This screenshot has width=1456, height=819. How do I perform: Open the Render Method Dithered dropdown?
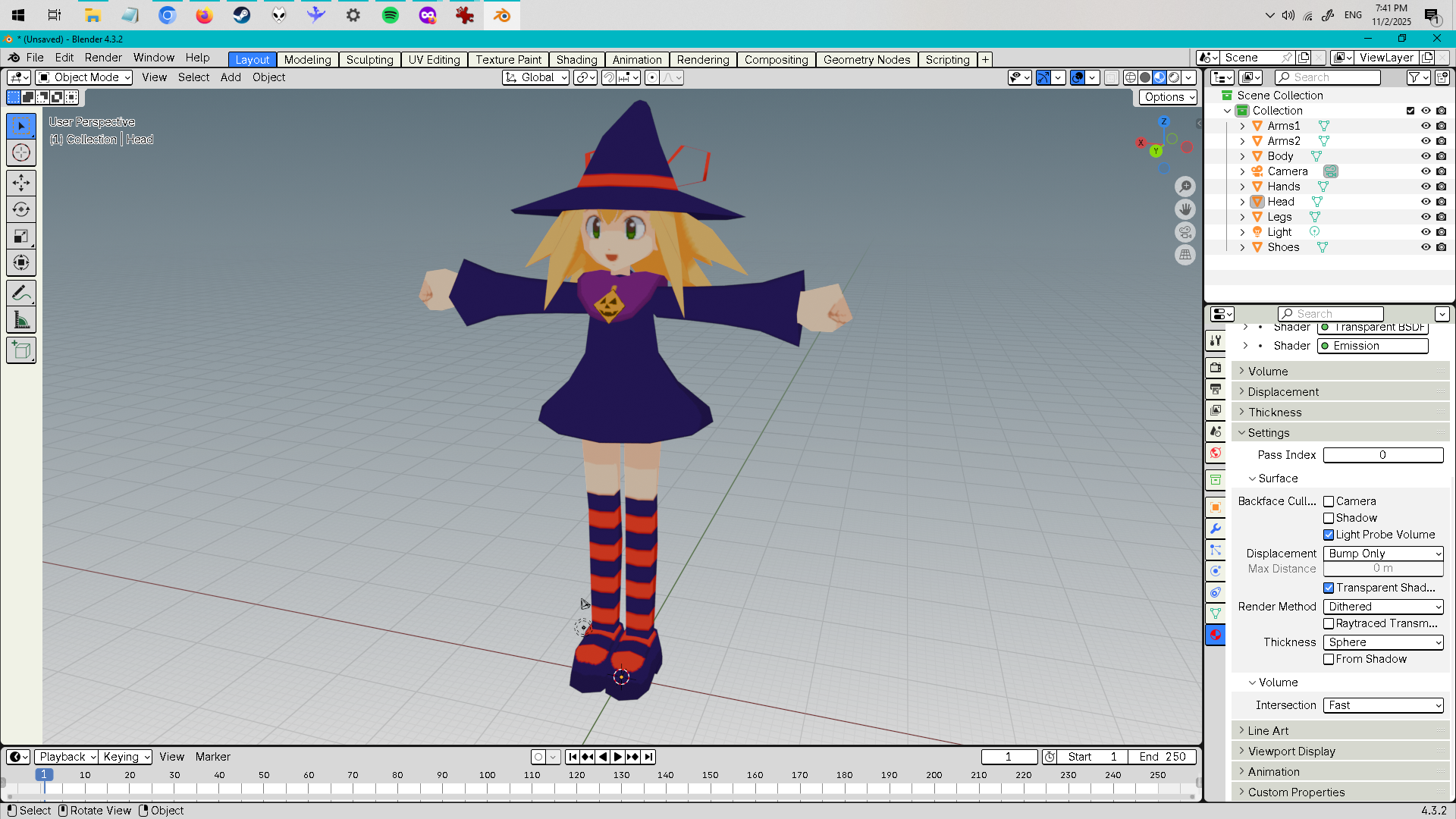(x=1383, y=607)
